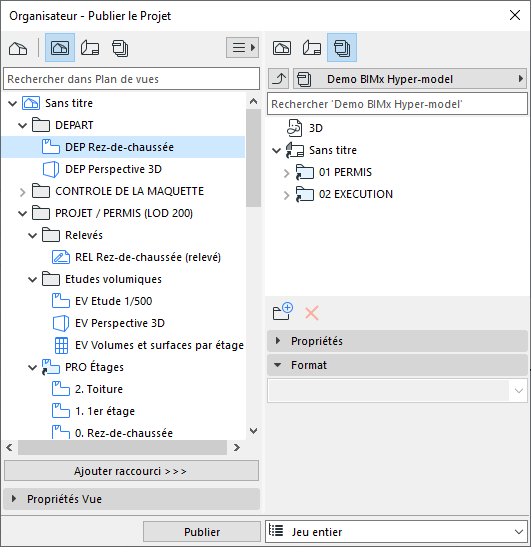Click worksheet icon of REL Rez-de-chaussée
The image size is (531, 547).
[61, 257]
